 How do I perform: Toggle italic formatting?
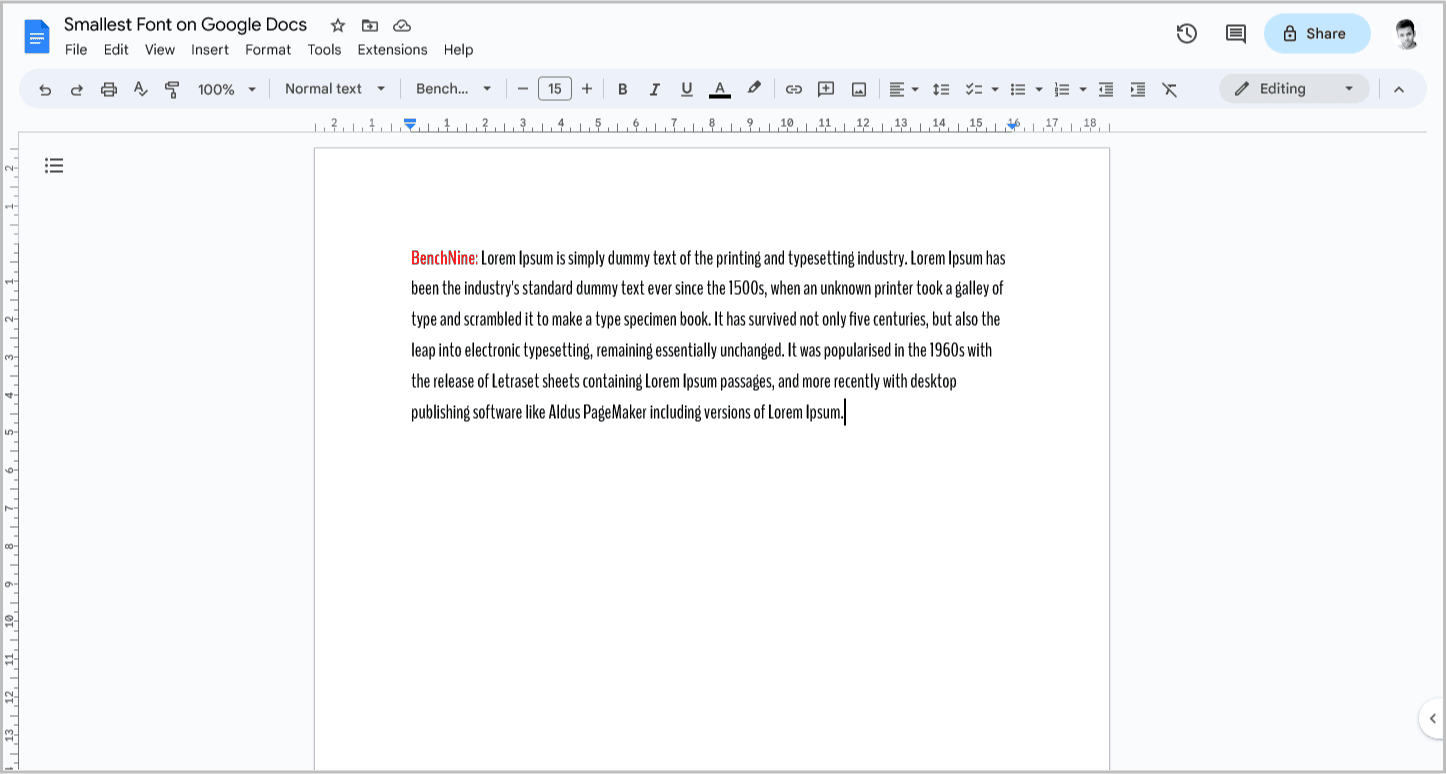(x=655, y=89)
